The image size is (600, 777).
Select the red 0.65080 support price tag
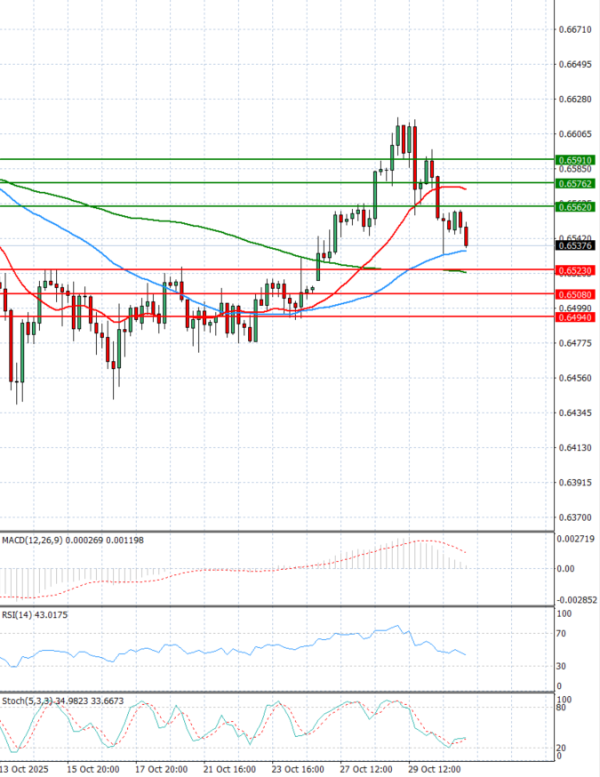574,295
